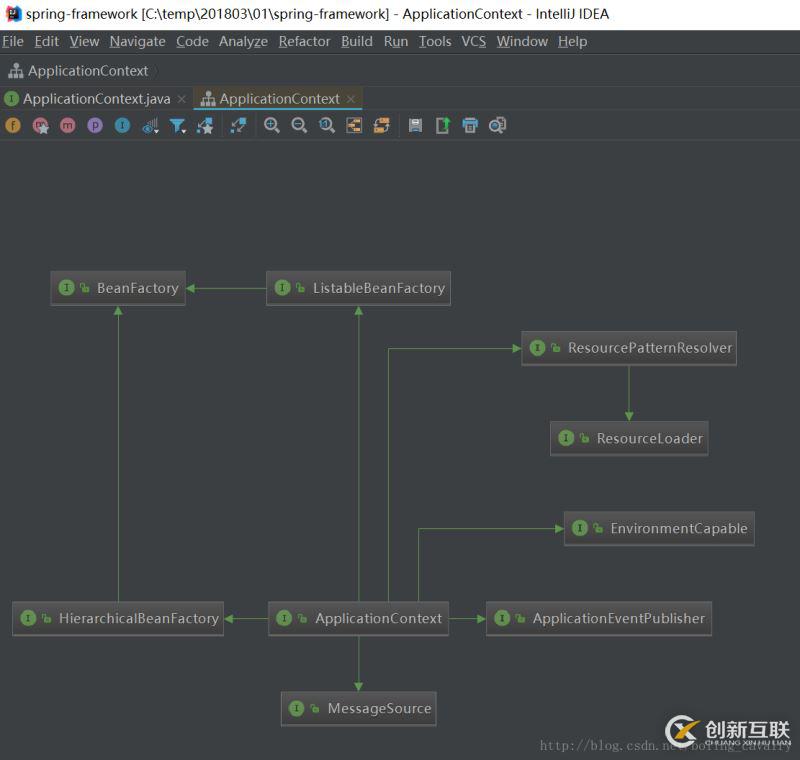800x760 pixels.
Task: Select the ResourcePatternResolver node
Action: pos(629,348)
